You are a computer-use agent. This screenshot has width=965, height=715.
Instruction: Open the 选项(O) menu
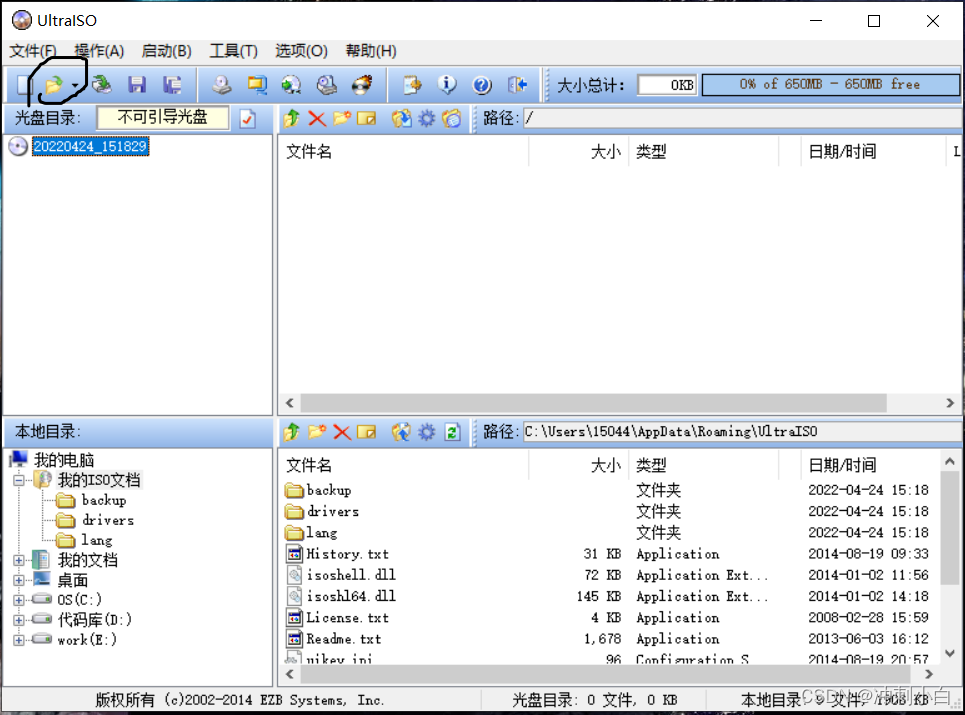point(301,51)
